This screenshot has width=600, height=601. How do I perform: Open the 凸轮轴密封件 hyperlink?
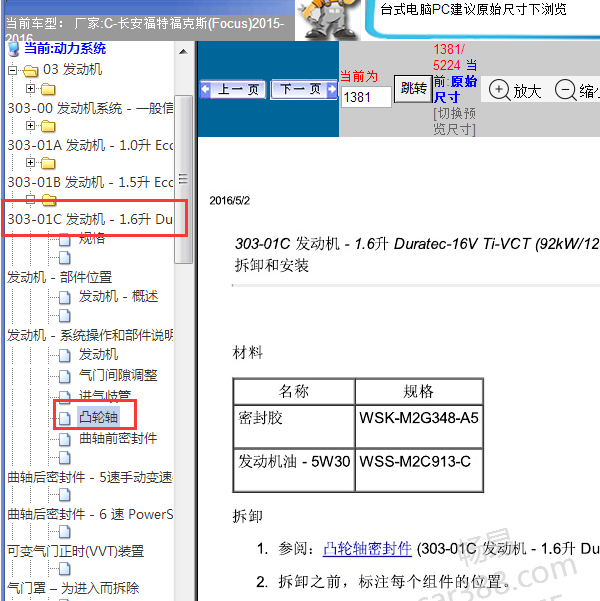[367, 549]
